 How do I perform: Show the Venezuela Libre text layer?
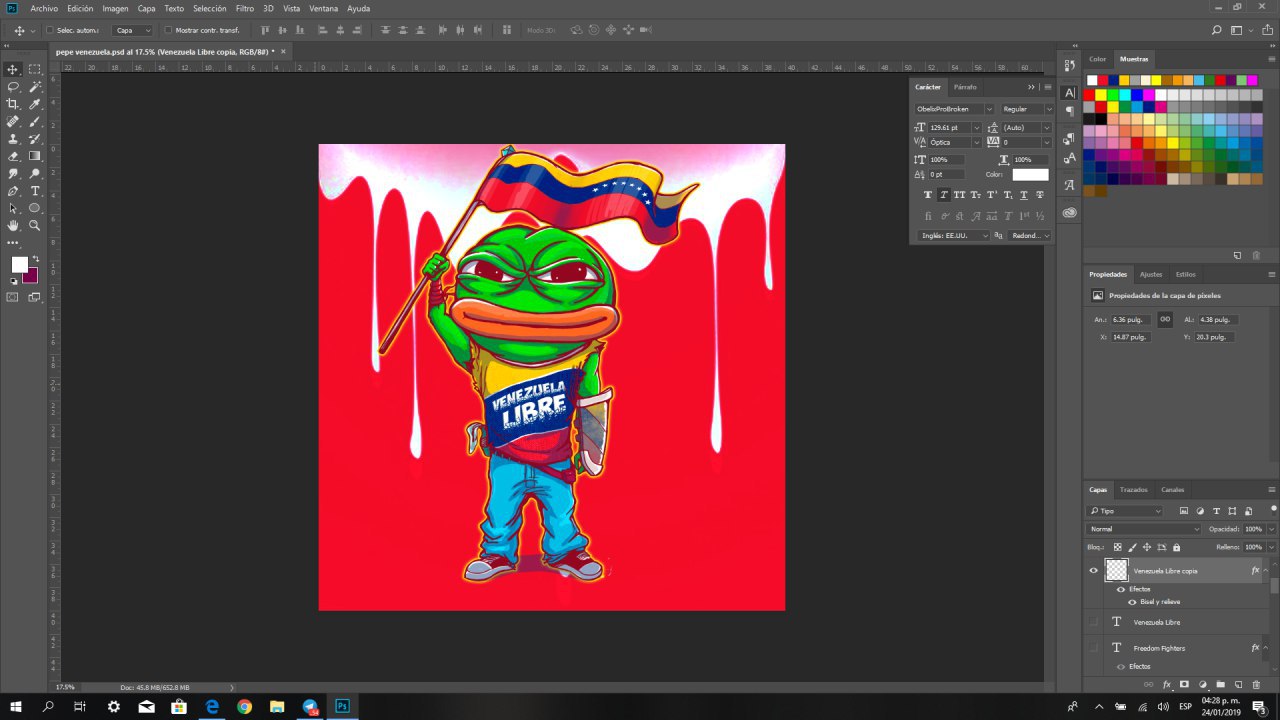(x=1093, y=622)
